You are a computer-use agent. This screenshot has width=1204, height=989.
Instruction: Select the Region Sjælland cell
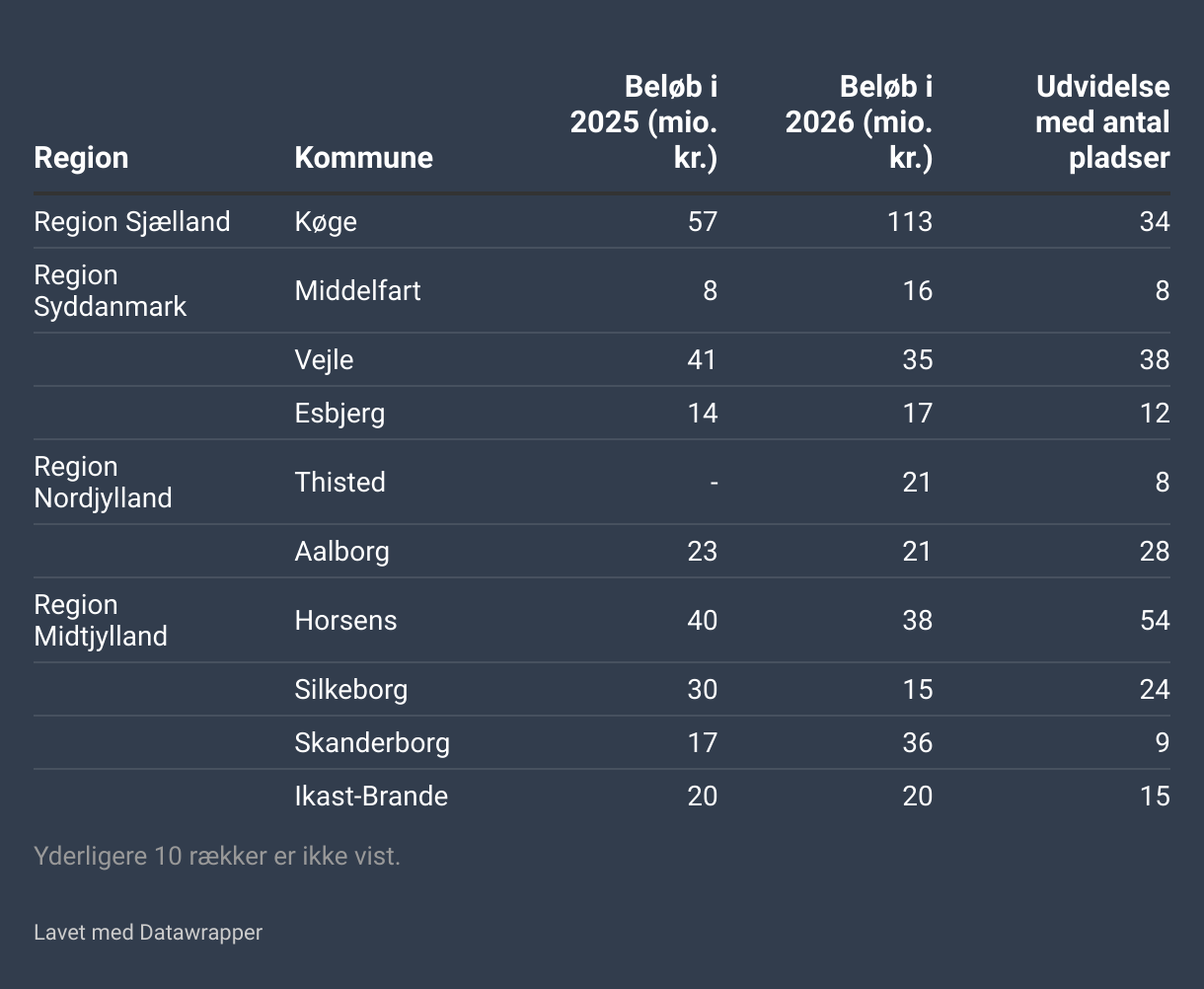(131, 222)
